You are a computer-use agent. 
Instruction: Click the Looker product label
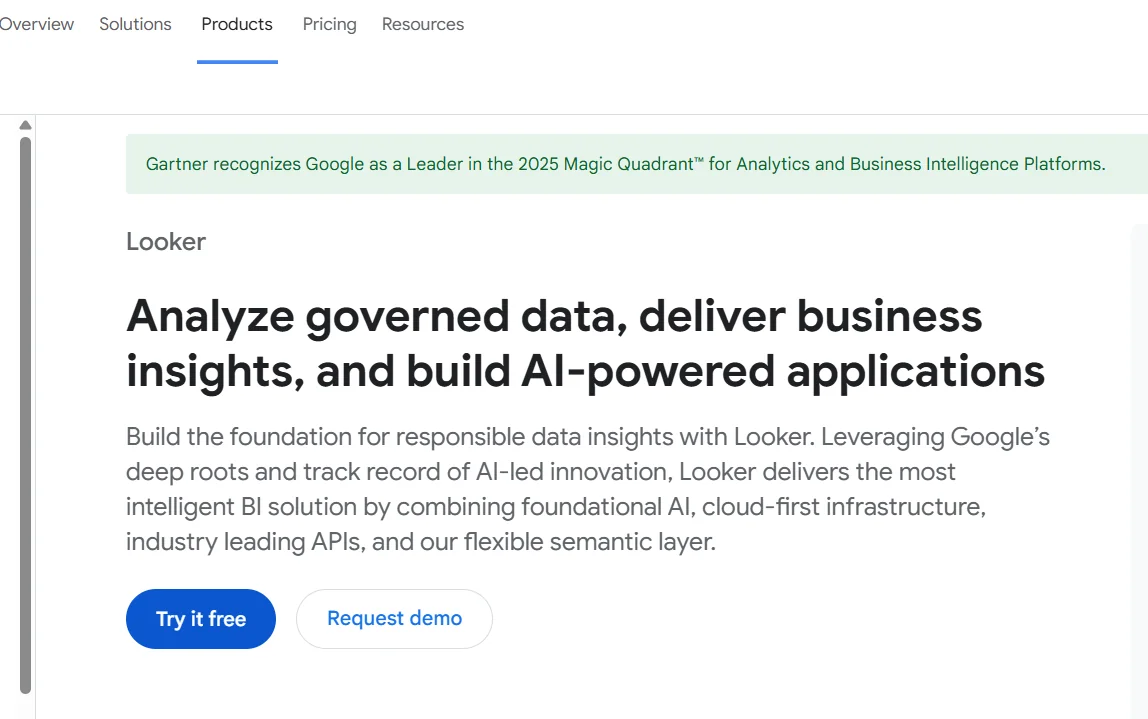166,242
